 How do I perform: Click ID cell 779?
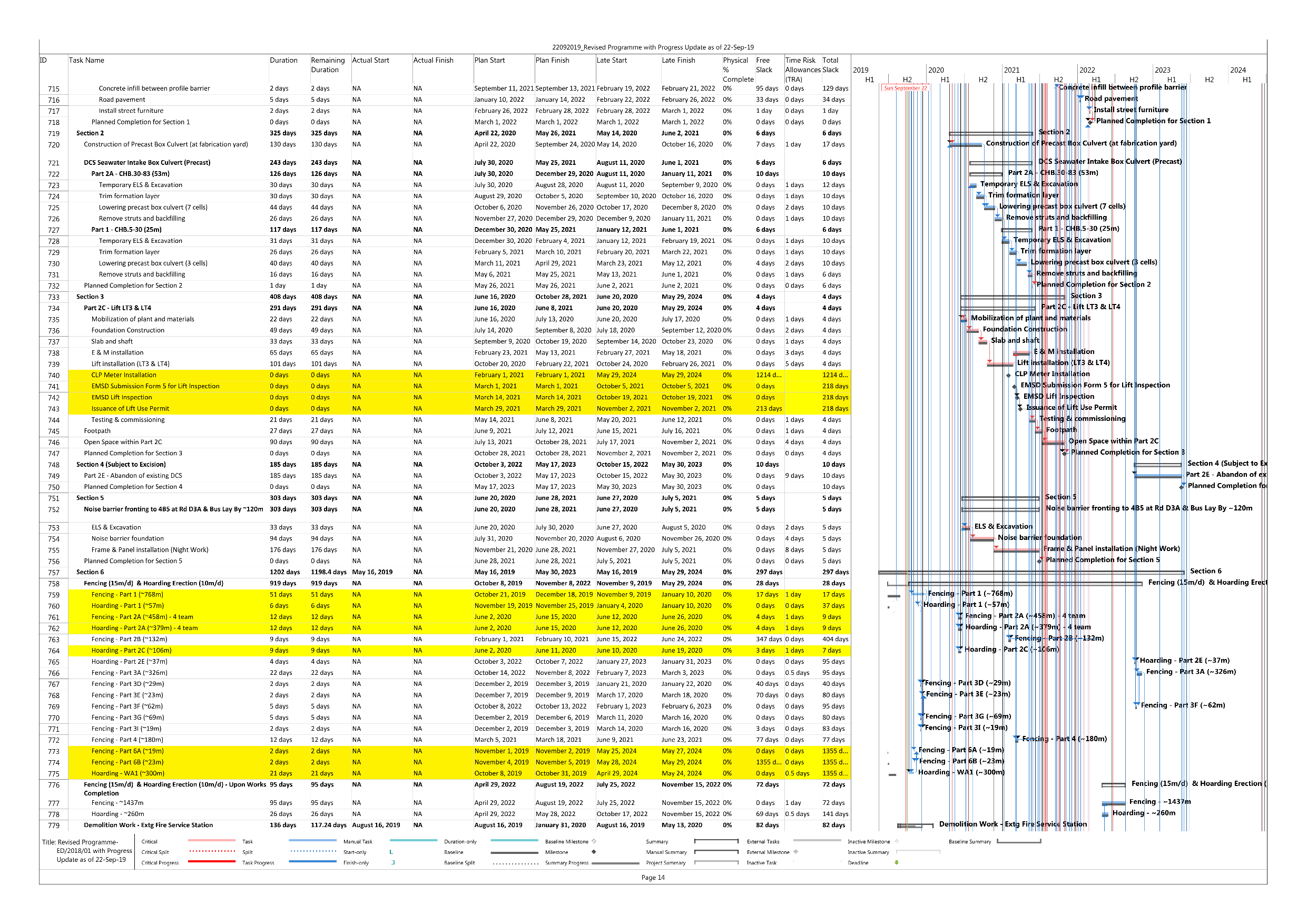tap(54, 825)
